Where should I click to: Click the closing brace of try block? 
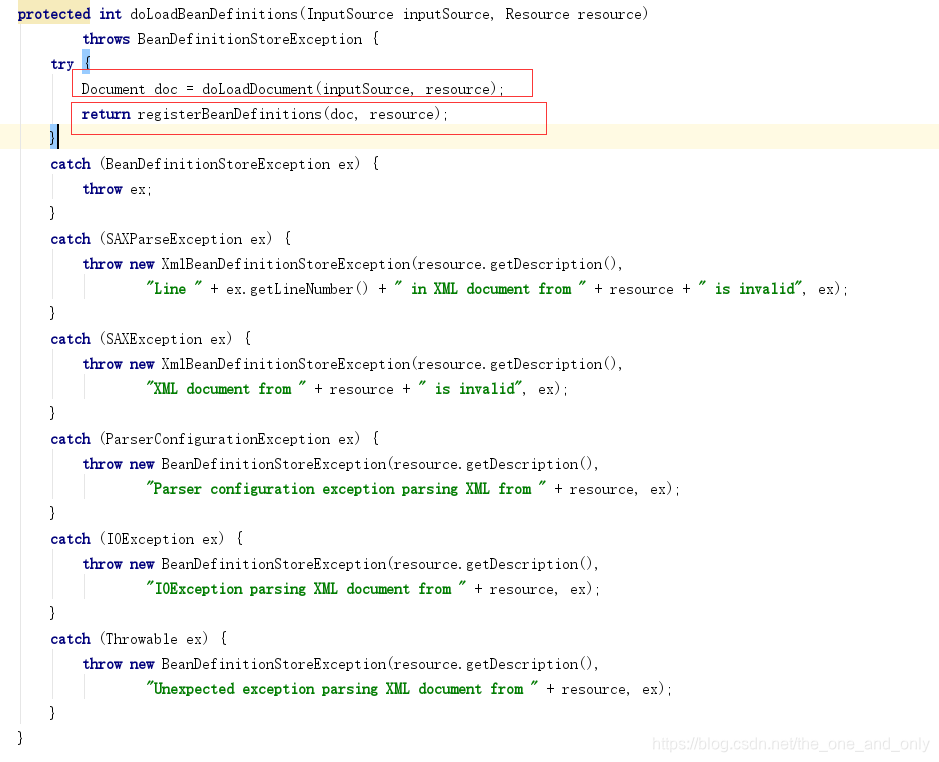[53, 137]
